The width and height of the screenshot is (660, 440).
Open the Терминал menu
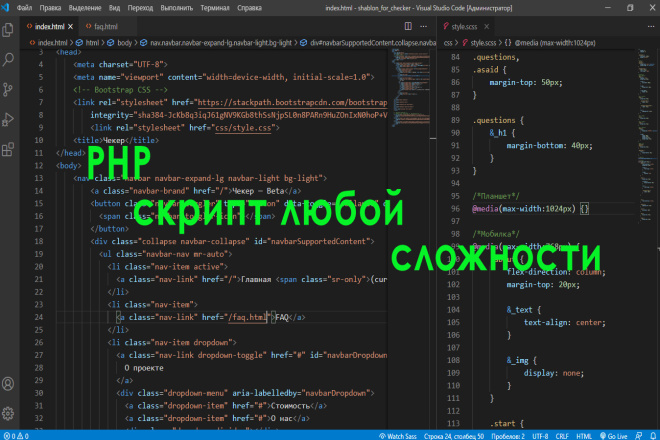coord(215,8)
